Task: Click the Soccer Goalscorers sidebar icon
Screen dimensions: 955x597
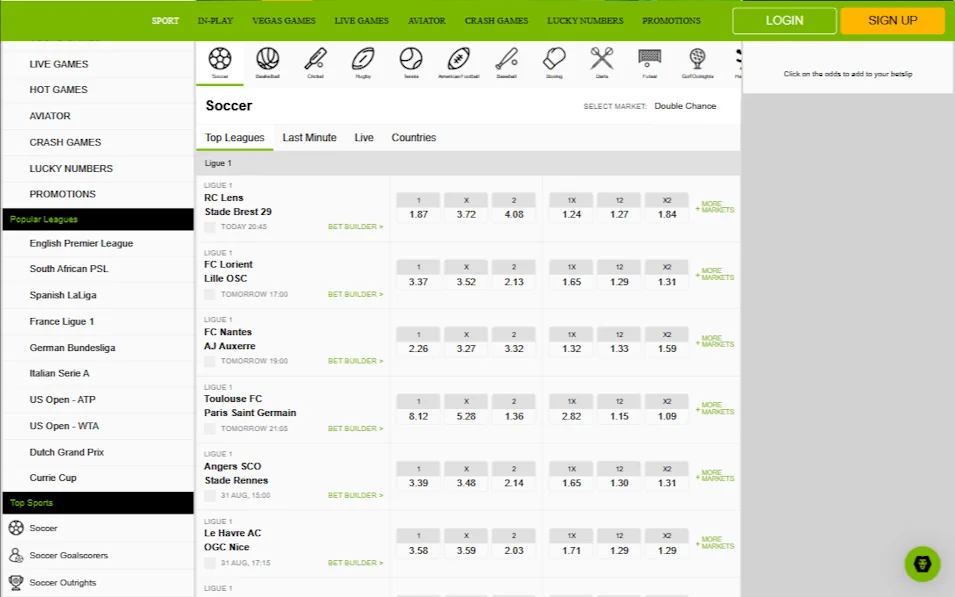Action: click(x=16, y=555)
